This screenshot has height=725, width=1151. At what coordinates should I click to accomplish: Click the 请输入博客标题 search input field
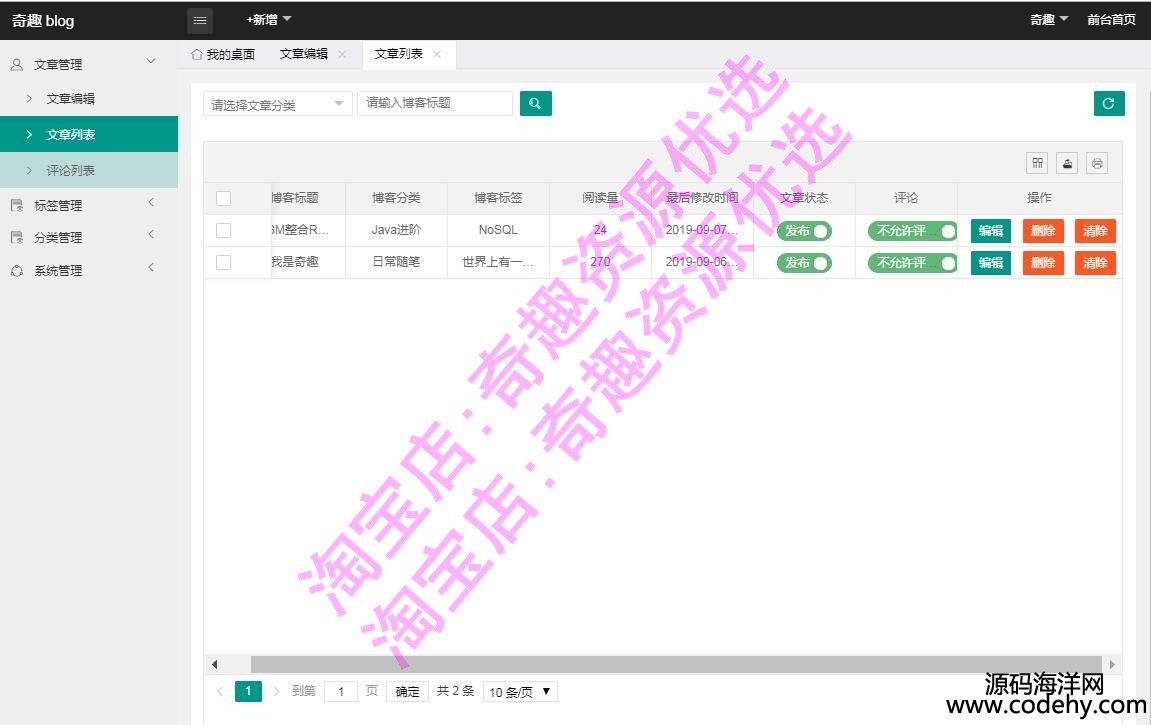[x=434, y=103]
